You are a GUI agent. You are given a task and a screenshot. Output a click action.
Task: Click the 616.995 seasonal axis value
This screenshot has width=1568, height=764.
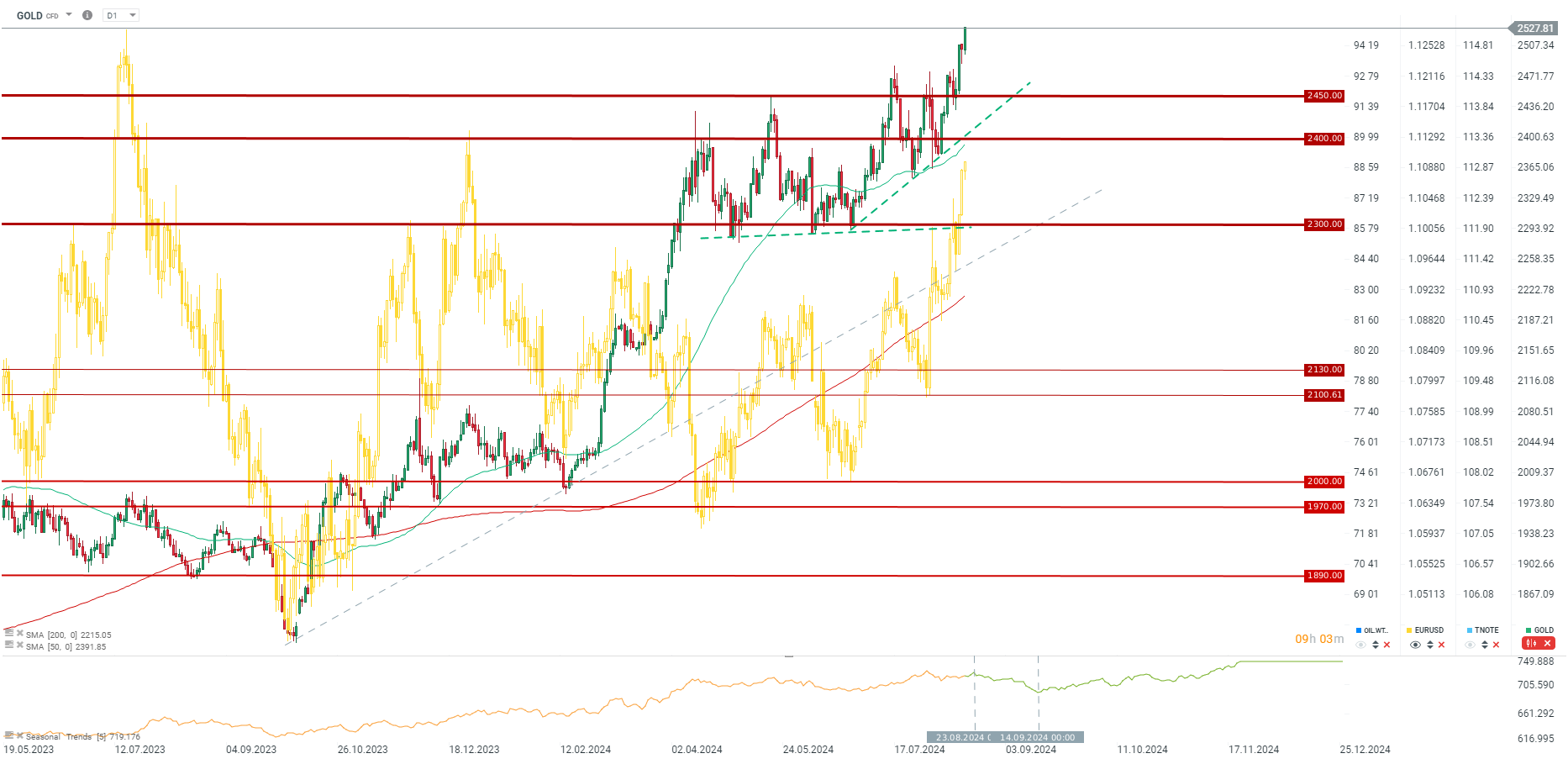pyautogui.click(x=1536, y=739)
